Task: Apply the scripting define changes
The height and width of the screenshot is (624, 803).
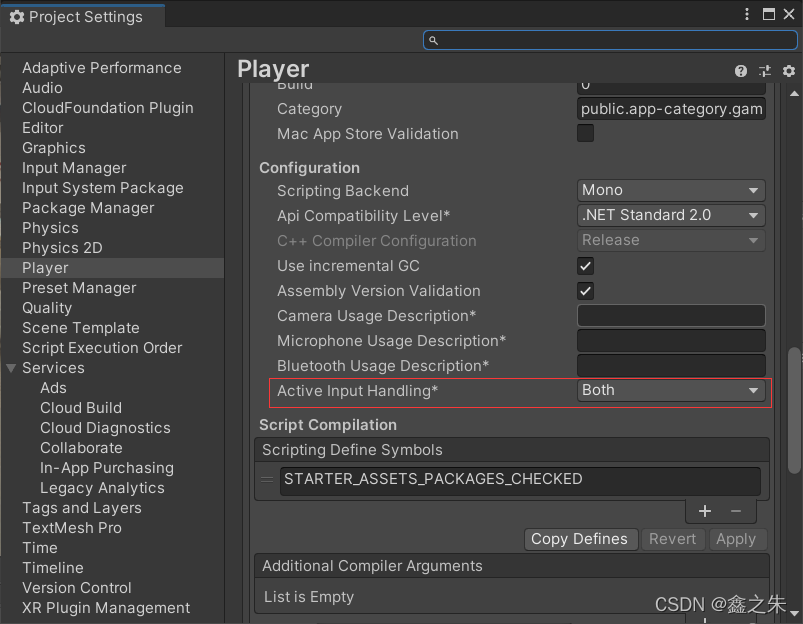Action: click(x=737, y=539)
